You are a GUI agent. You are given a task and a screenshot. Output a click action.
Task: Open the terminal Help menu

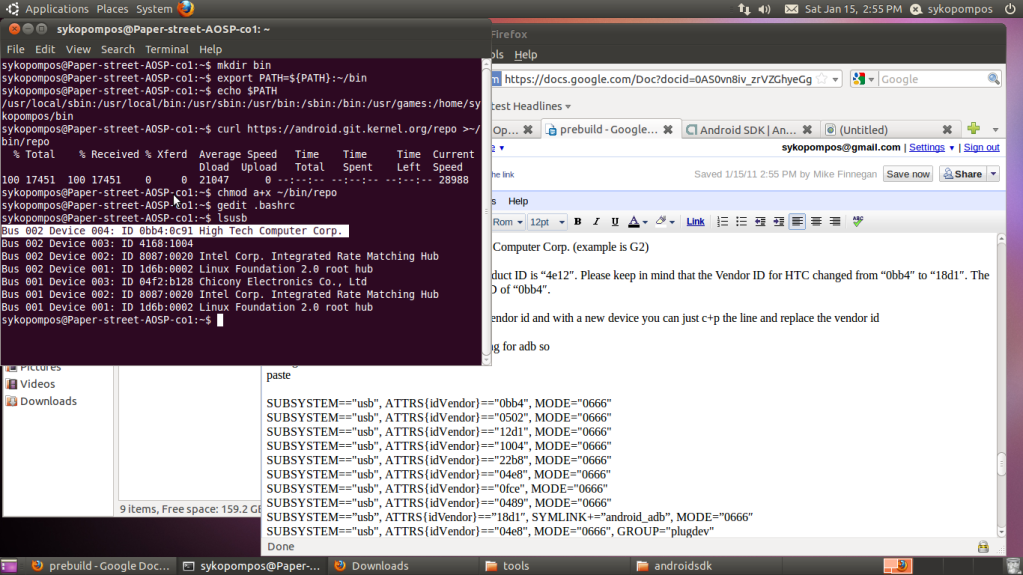tap(210, 50)
